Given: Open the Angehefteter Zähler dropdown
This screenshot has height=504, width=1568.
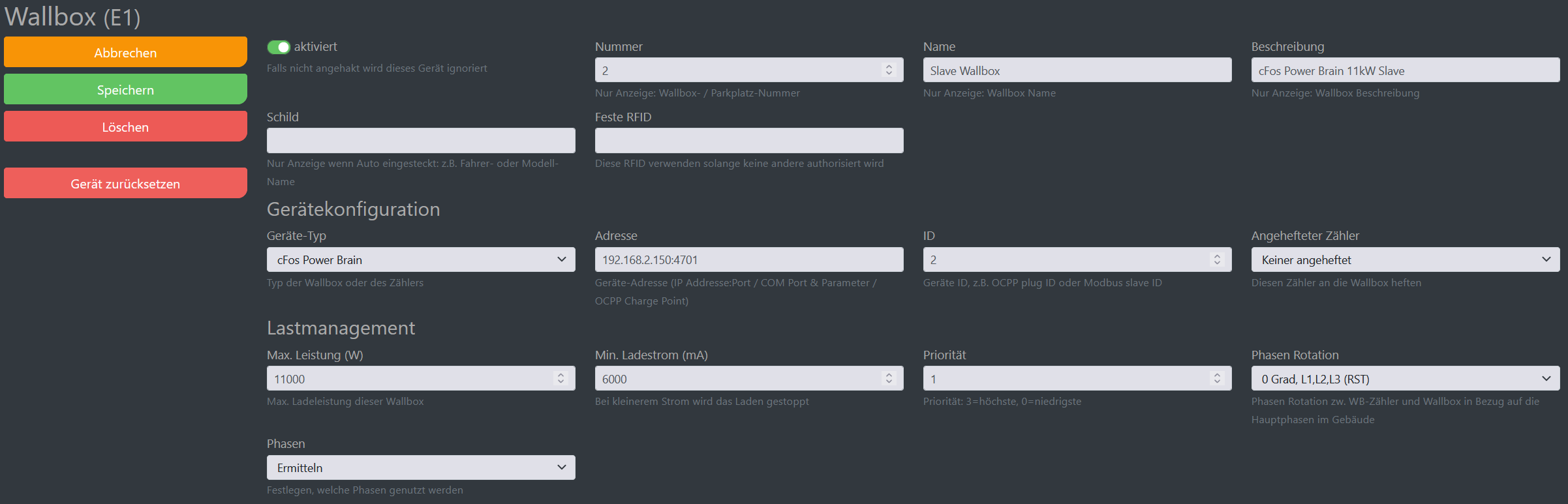Looking at the screenshot, I should 1405,259.
